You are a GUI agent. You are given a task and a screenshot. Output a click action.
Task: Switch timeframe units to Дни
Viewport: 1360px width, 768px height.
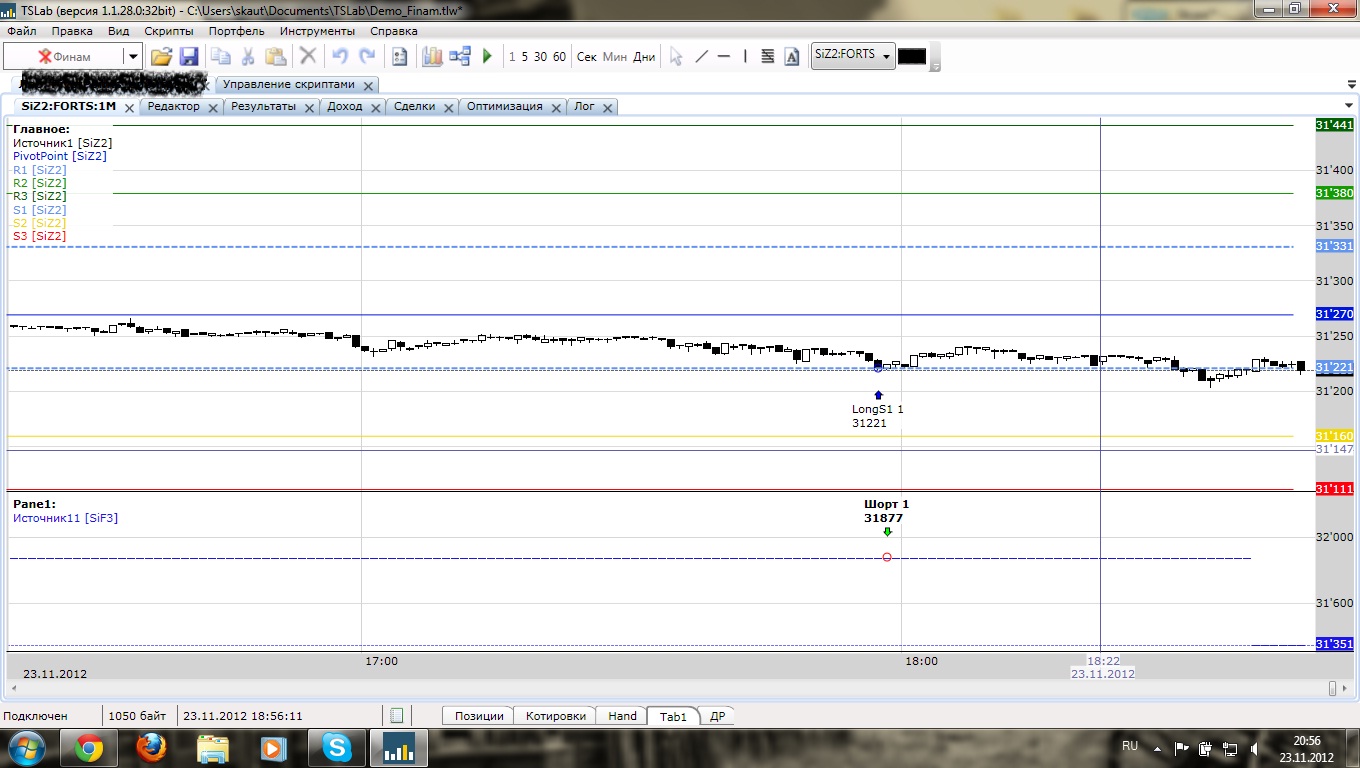(644, 57)
